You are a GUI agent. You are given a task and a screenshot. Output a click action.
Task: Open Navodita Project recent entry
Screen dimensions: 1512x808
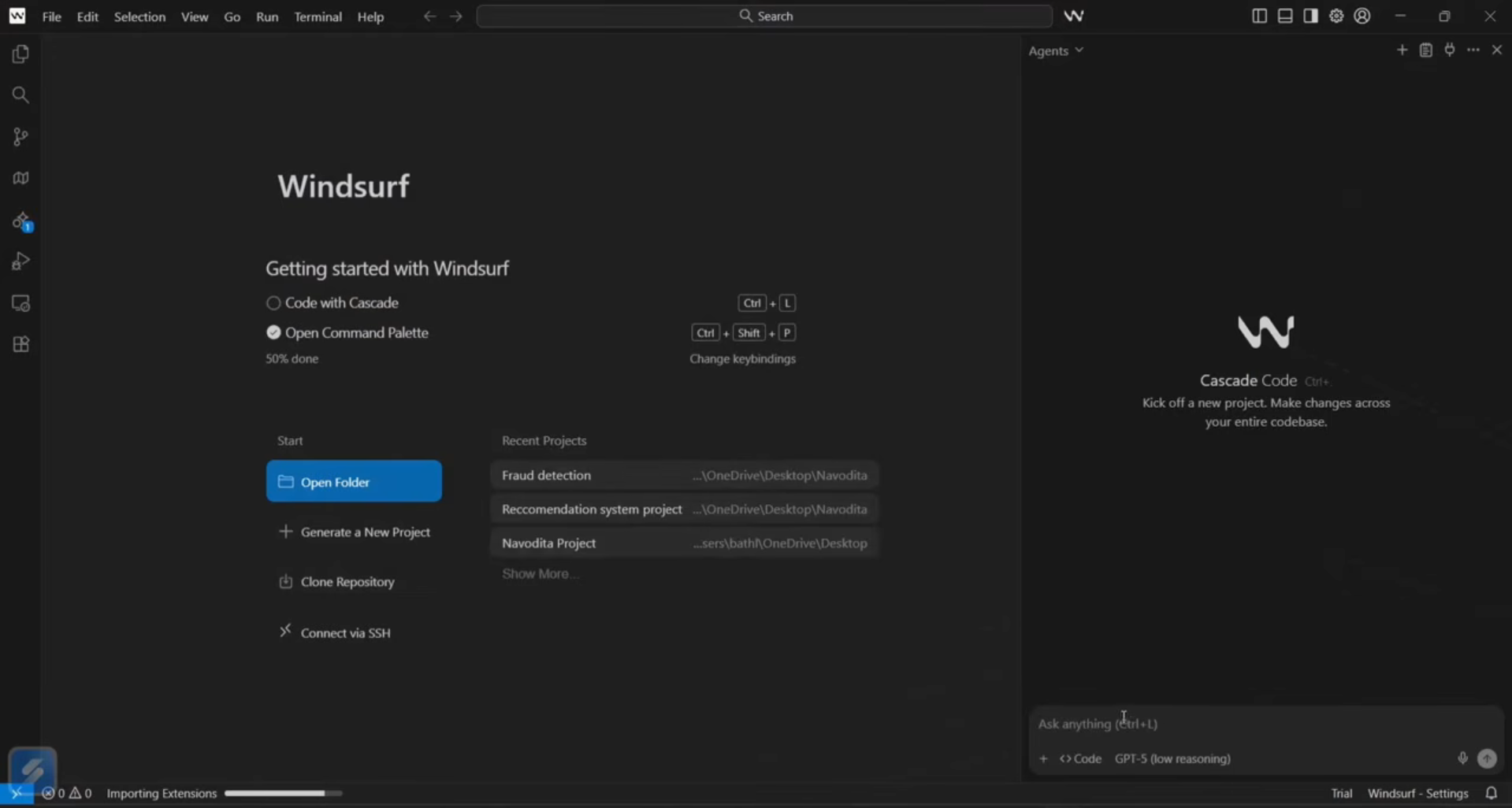pyautogui.click(x=684, y=543)
